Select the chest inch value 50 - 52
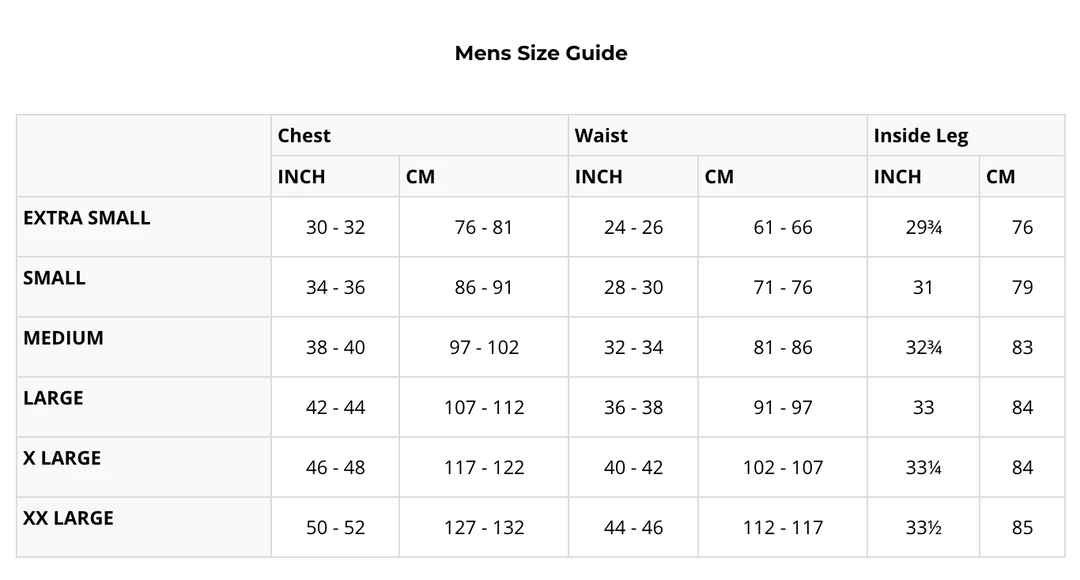This screenshot has width=1080, height=580. point(335,527)
